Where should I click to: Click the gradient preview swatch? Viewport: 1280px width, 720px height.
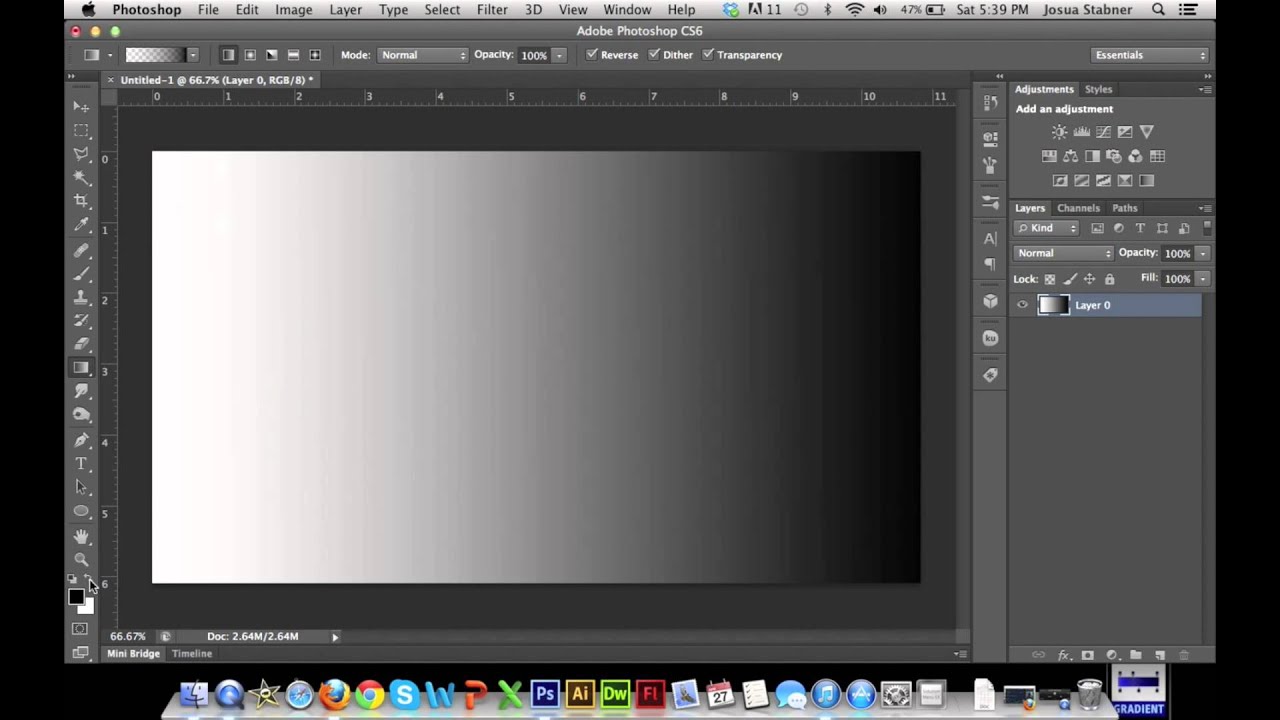click(154, 55)
